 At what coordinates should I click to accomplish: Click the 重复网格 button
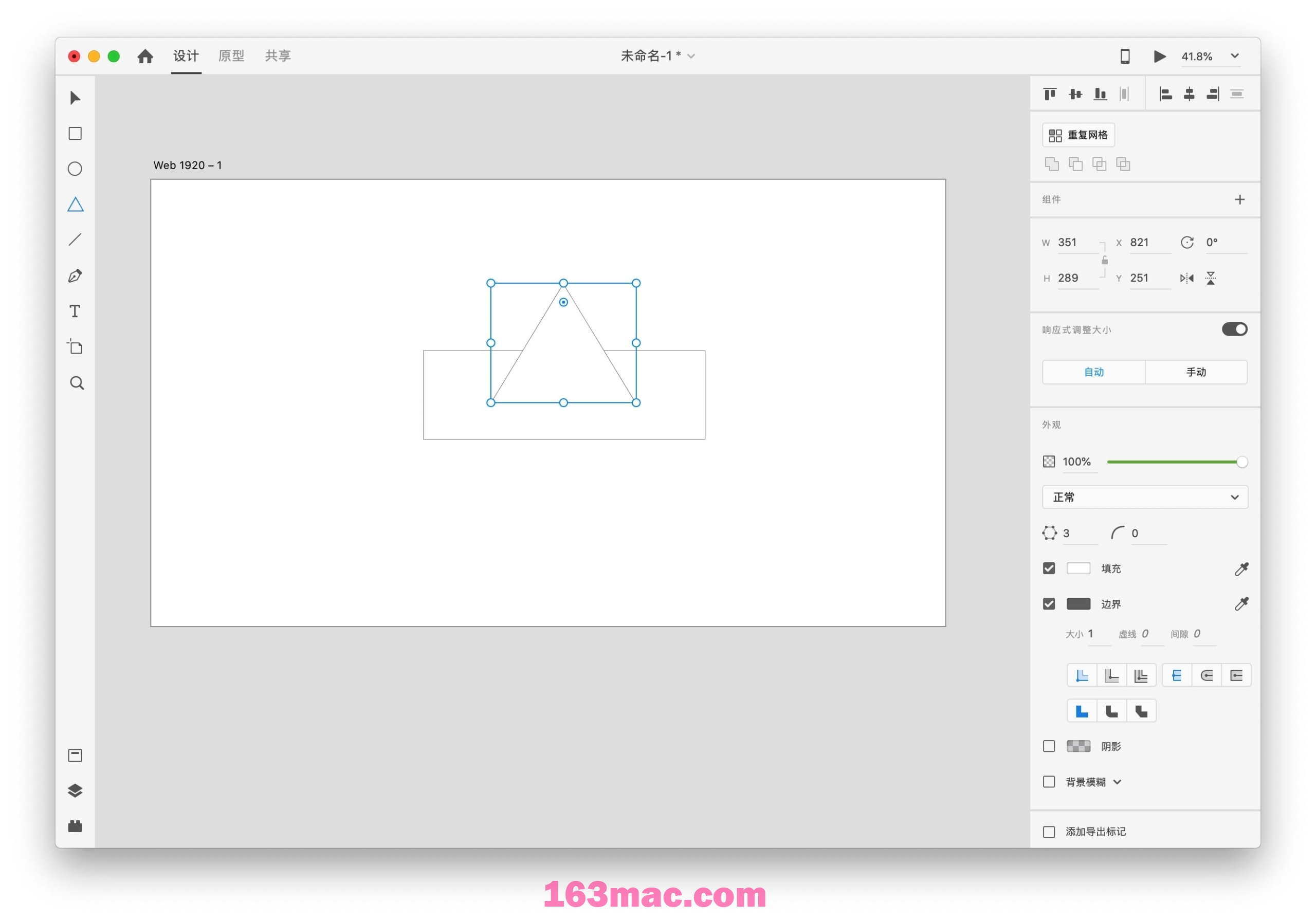[x=1078, y=135]
